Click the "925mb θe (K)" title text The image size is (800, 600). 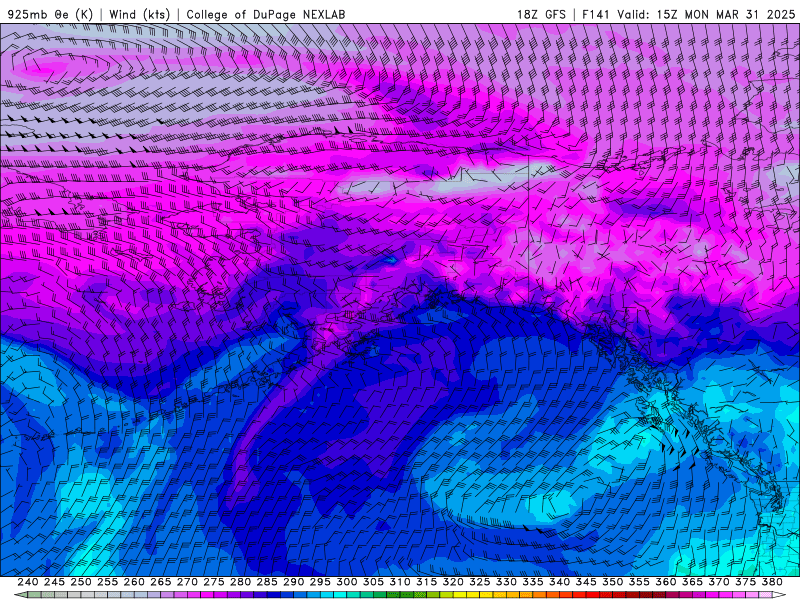tap(51, 14)
